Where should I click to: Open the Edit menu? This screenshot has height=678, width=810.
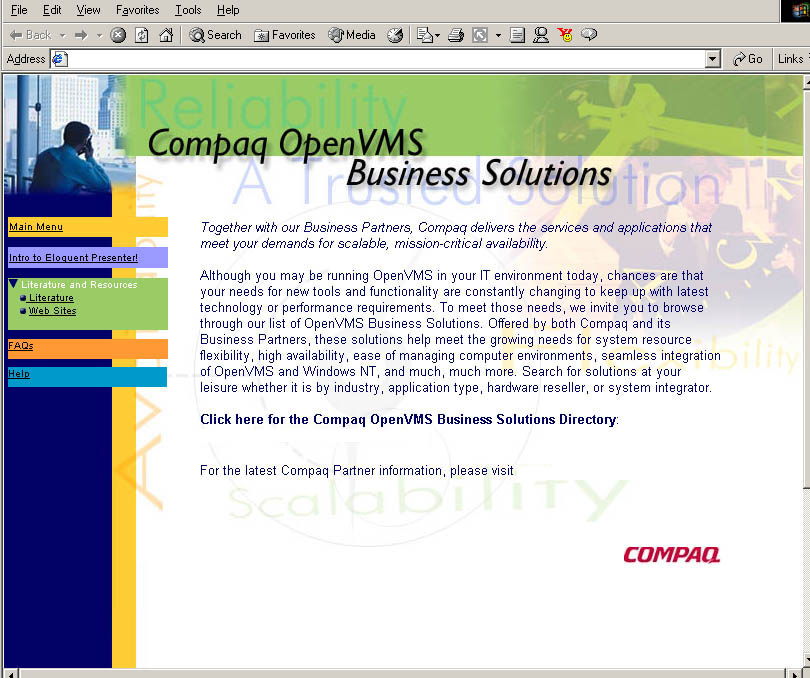[52, 10]
